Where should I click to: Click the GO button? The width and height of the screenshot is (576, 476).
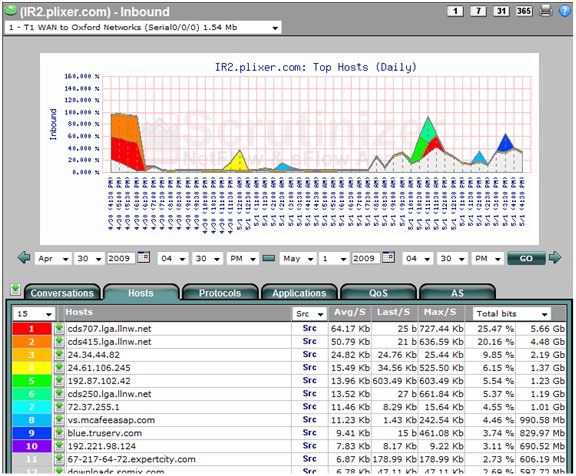526,258
